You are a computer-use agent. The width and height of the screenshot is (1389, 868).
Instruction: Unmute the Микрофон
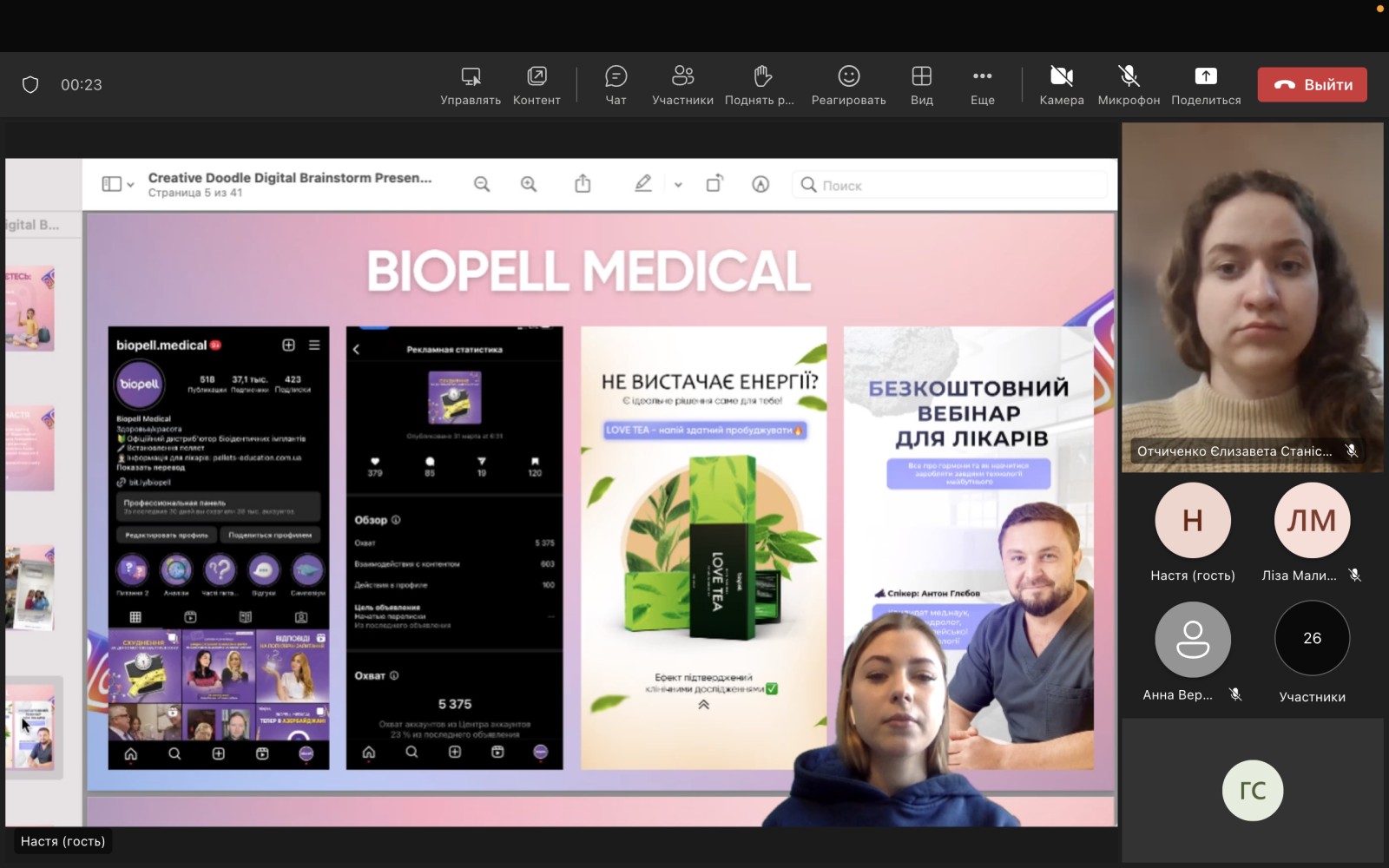click(x=1129, y=85)
